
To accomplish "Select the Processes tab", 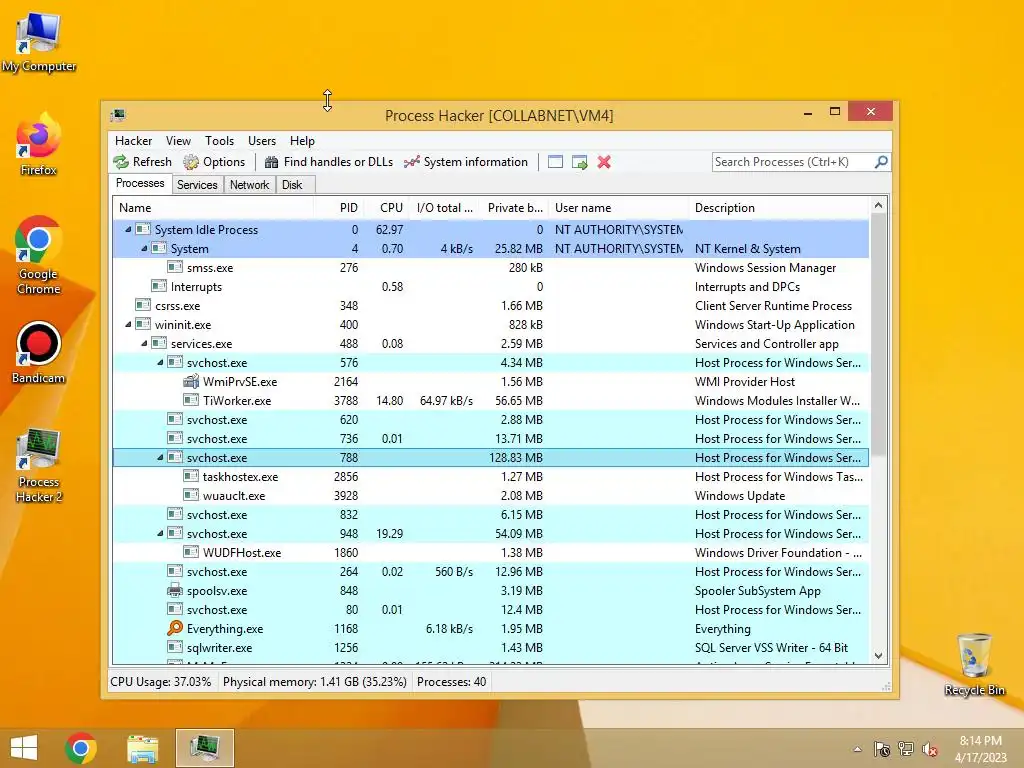I will click(x=140, y=184).
